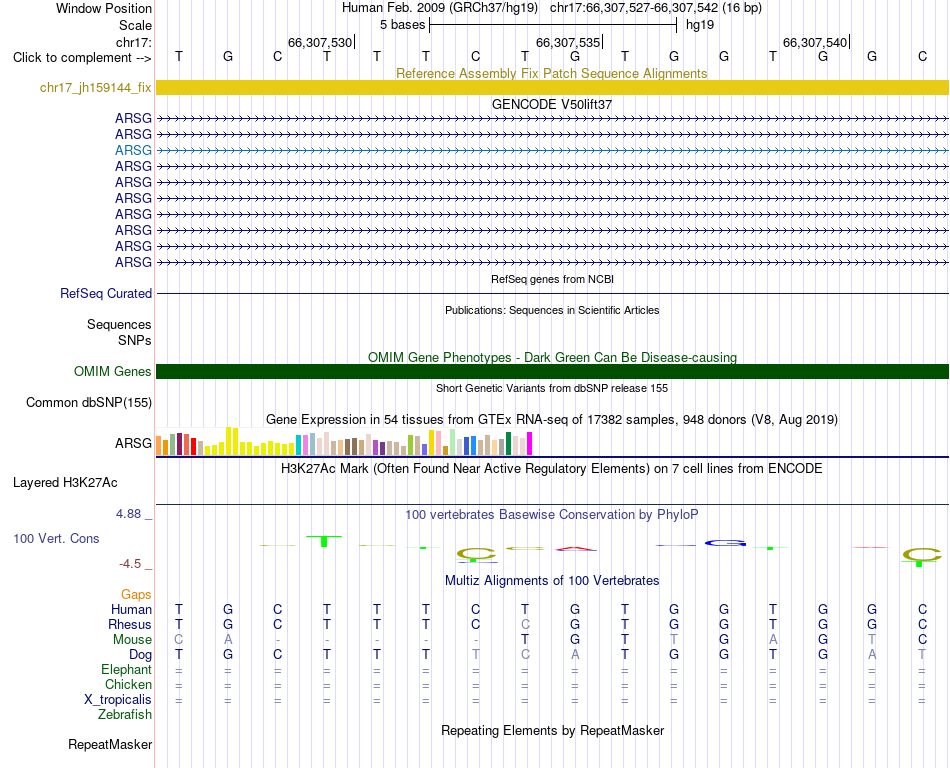Image resolution: width=950 pixels, height=768 pixels.
Task: Open the Common dbSNP(155) track label
Action: (88, 403)
